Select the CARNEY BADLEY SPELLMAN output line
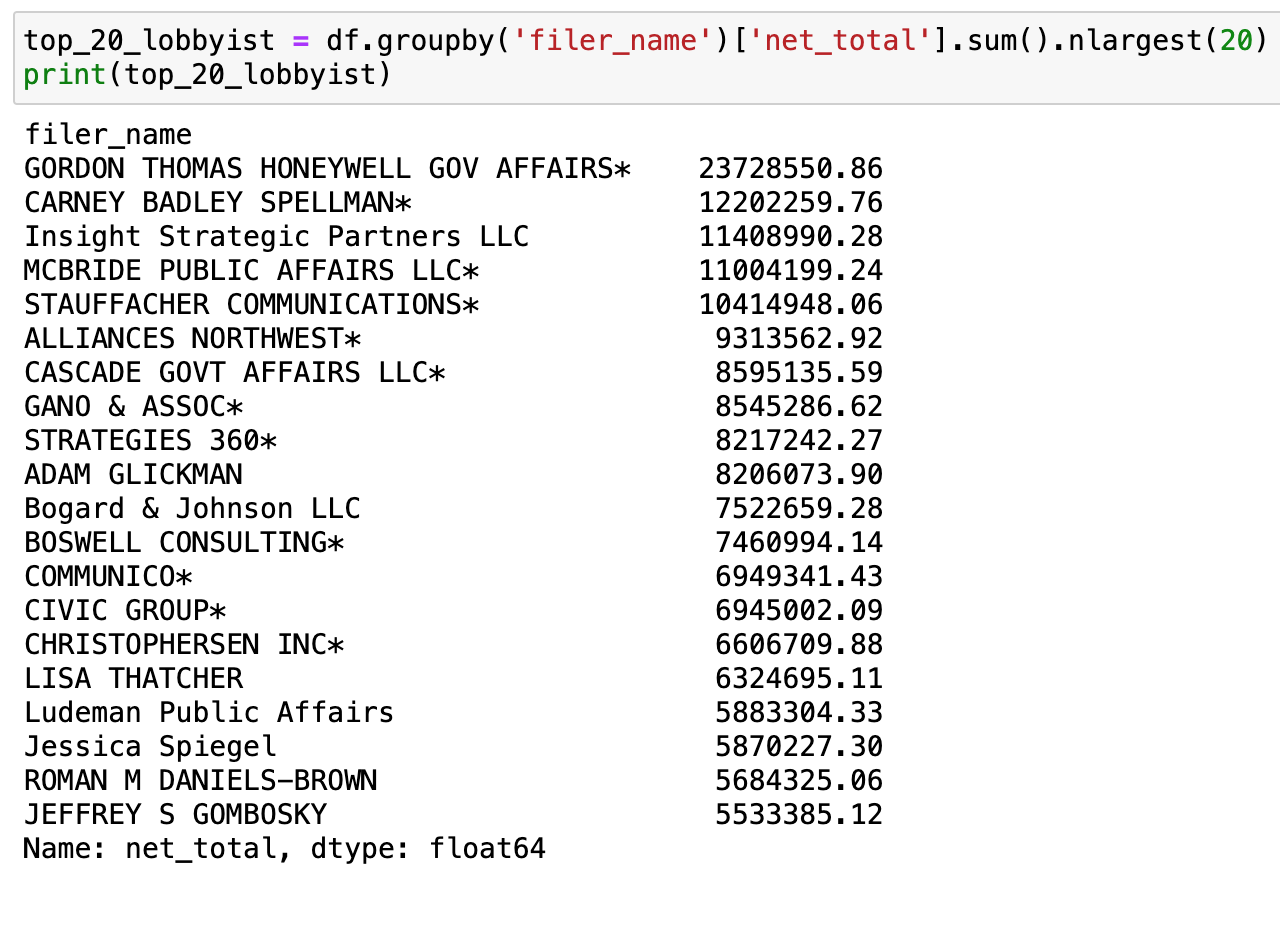 coord(217,203)
